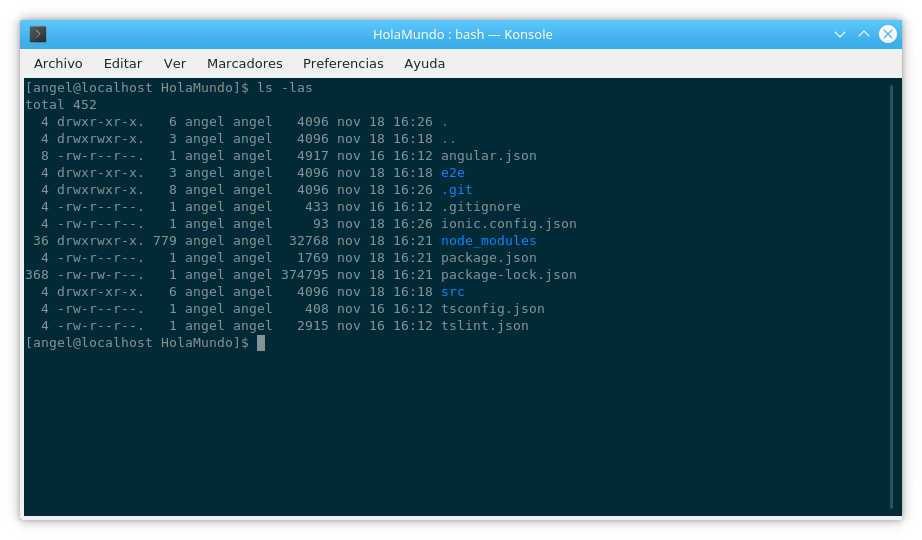Minimize the Konsole window with down chevron

coord(840,34)
